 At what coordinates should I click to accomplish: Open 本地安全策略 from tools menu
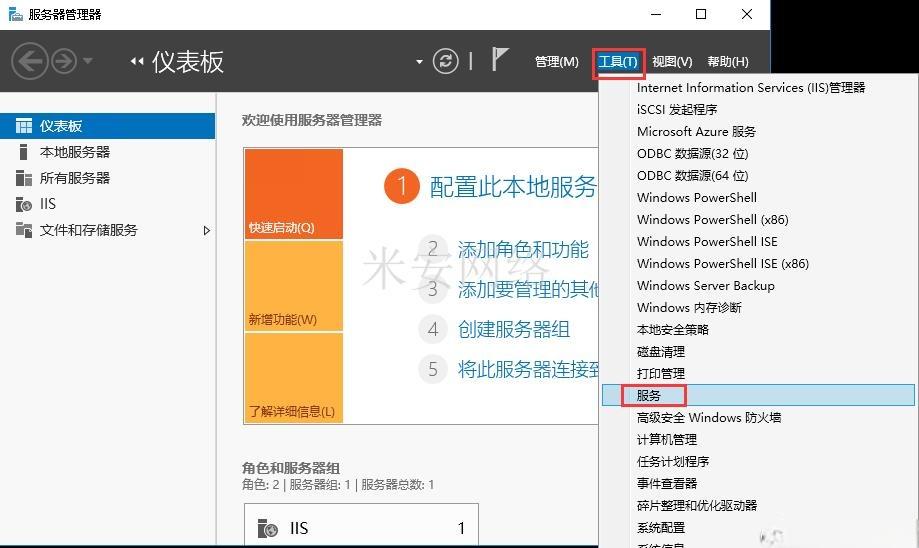tap(673, 329)
